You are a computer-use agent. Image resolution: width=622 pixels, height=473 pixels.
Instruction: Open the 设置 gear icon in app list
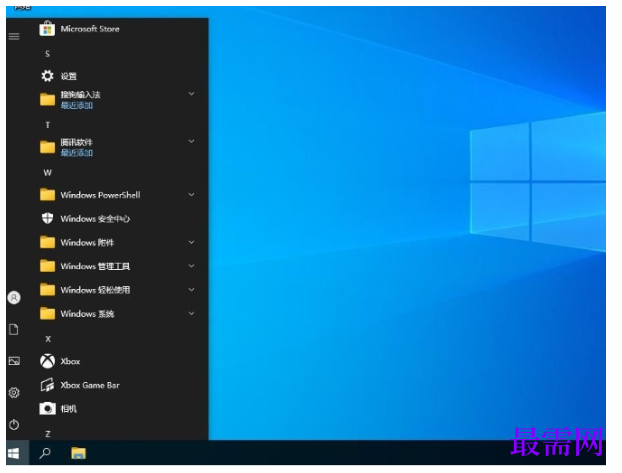tap(48, 76)
